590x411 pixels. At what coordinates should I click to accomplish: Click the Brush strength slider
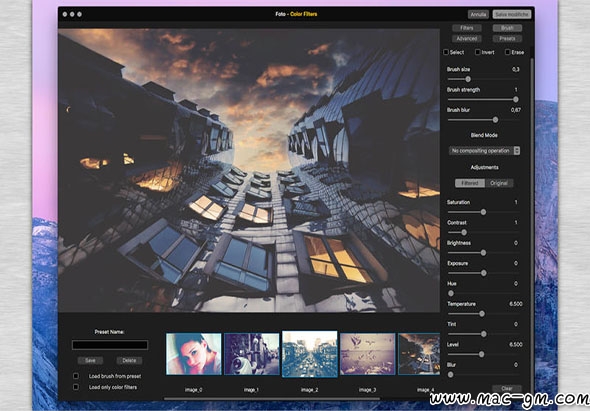click(484, 99)
